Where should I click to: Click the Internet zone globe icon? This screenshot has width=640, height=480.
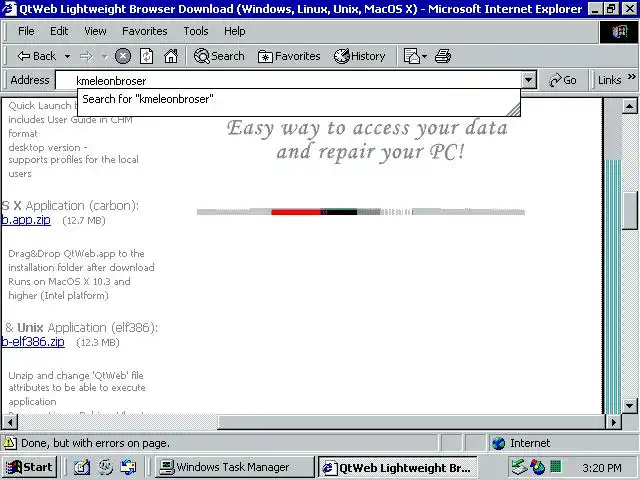498,443
